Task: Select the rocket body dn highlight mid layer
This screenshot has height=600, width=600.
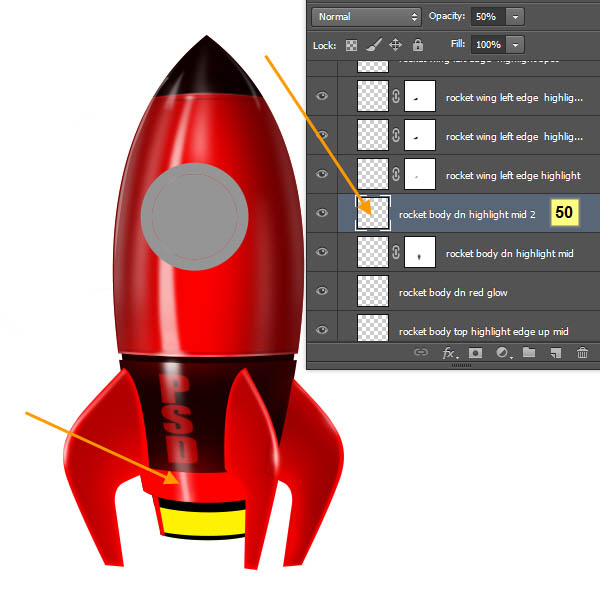Action: pos(509,253)
